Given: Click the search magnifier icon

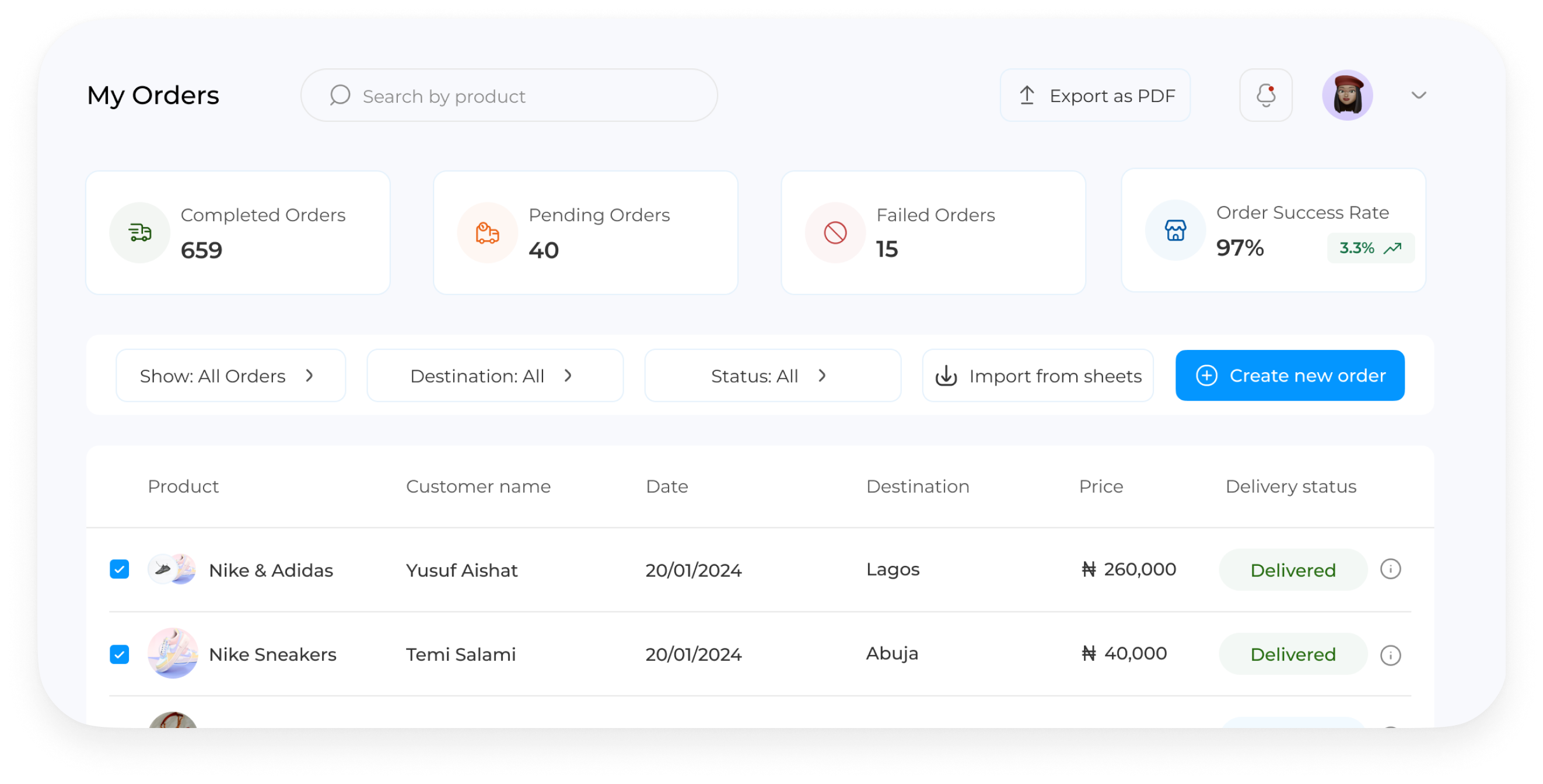Looking at the screenshot, I should click(x=340, y=95).
